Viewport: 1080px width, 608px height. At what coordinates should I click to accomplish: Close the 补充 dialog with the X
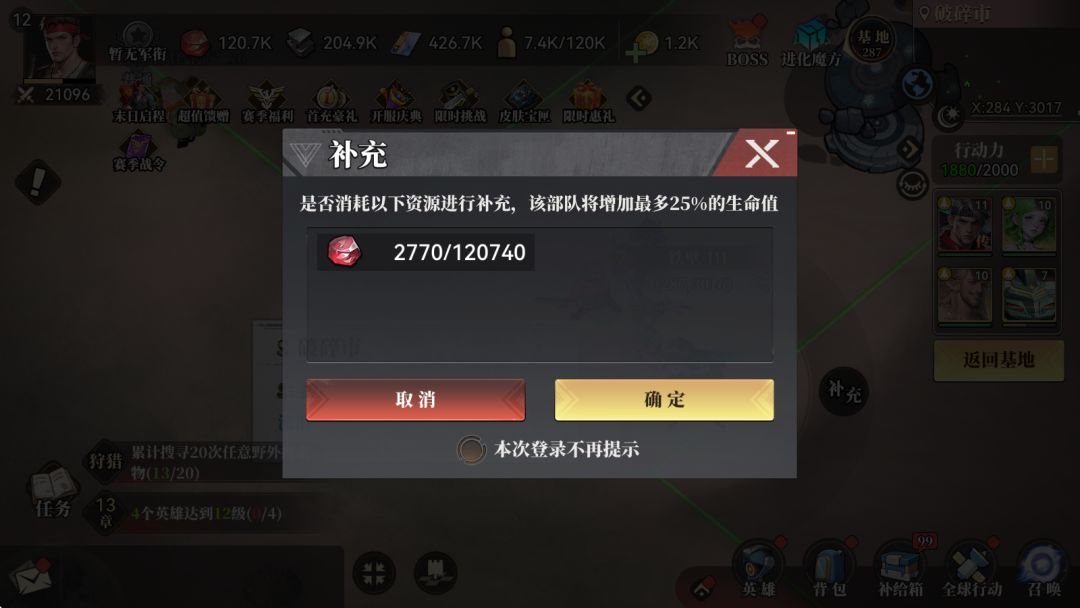click(762, 154)
